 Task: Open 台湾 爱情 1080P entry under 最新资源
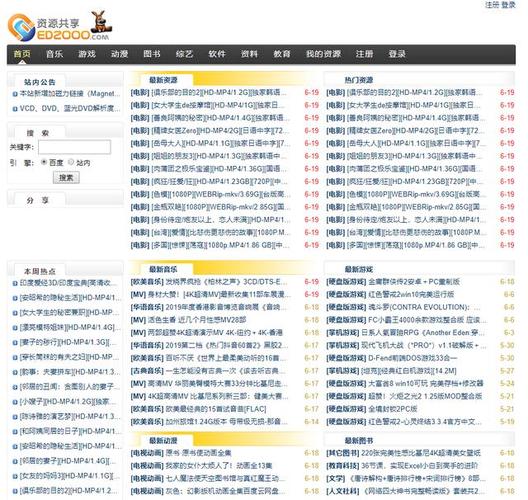click(x=221, y=233)
